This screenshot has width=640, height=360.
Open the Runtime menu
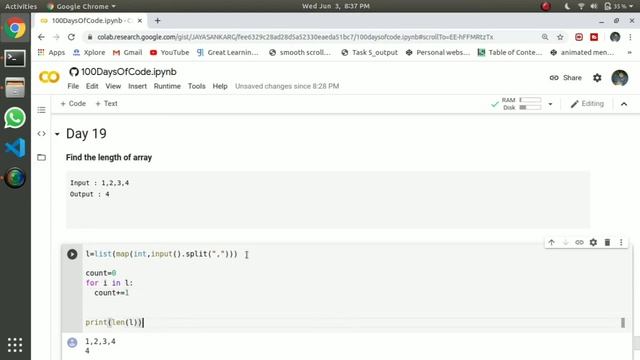coord(167,86)
